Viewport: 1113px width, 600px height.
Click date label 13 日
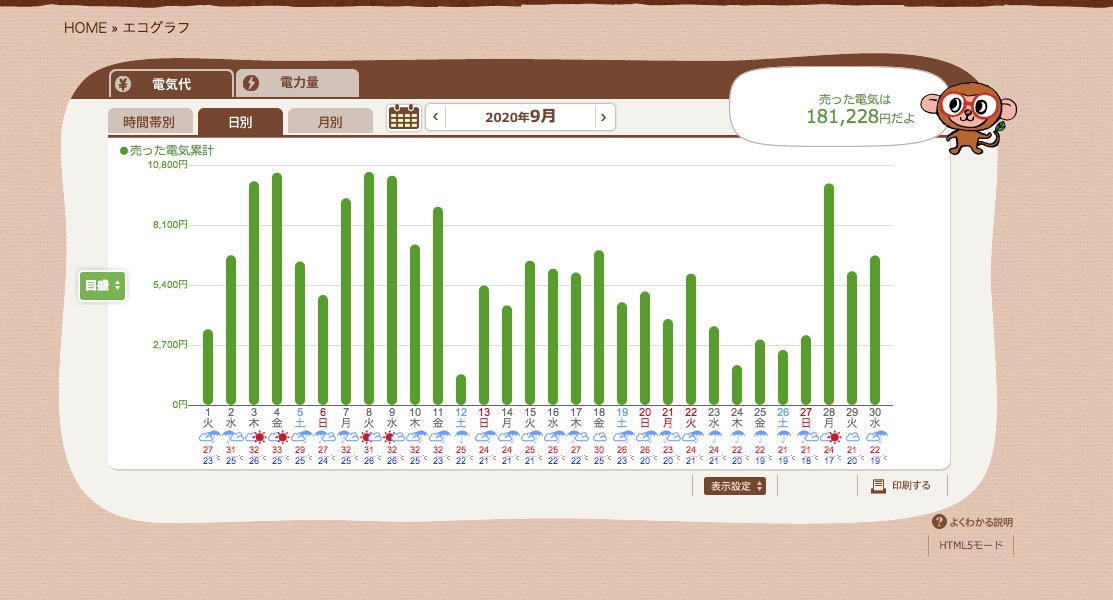[x=484, y=418]
